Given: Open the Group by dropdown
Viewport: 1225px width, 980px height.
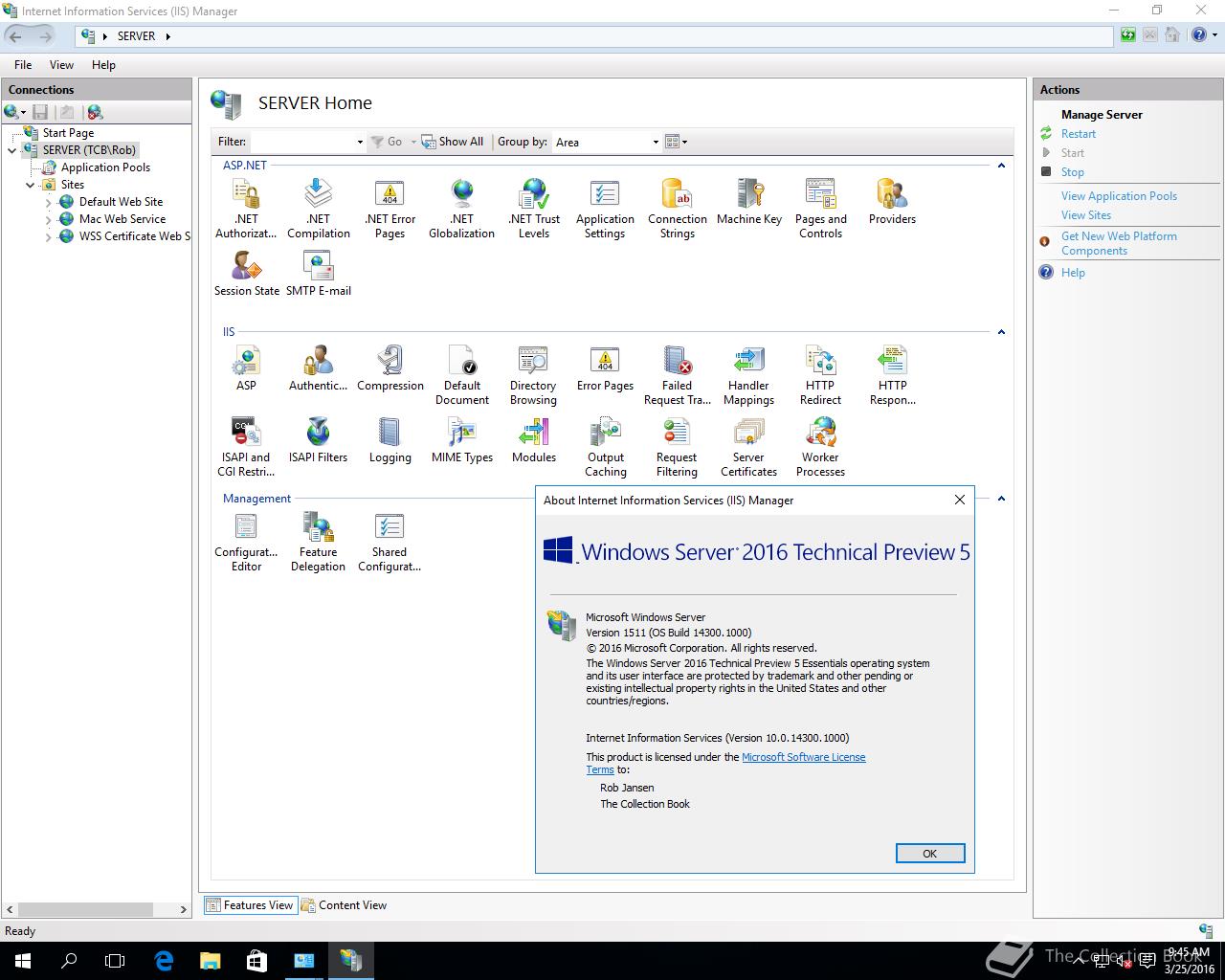Looking at the screenshot, I should pos(656,142).
